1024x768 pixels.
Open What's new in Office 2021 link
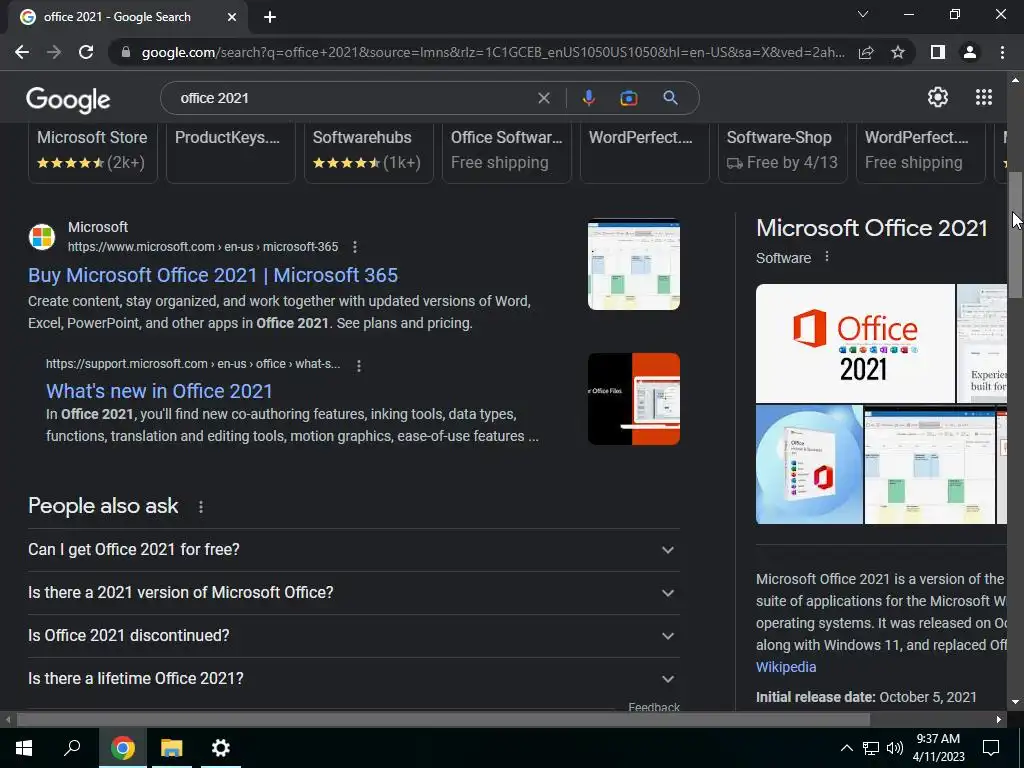[159, 391]
